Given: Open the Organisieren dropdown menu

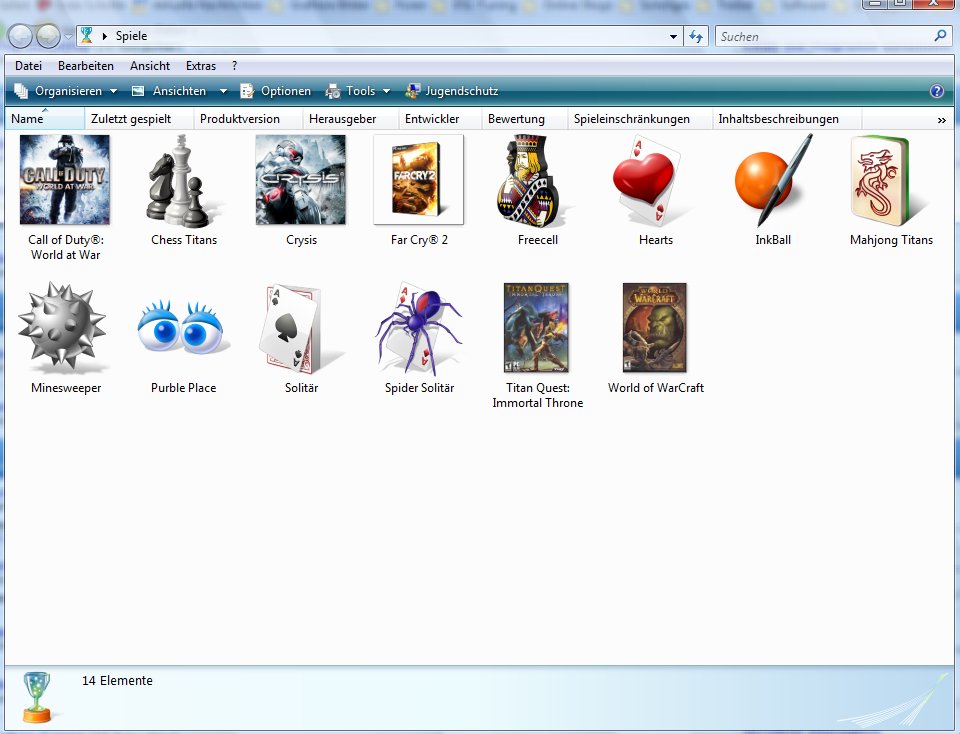Looking at the screenshot, I should click(66, 91).
